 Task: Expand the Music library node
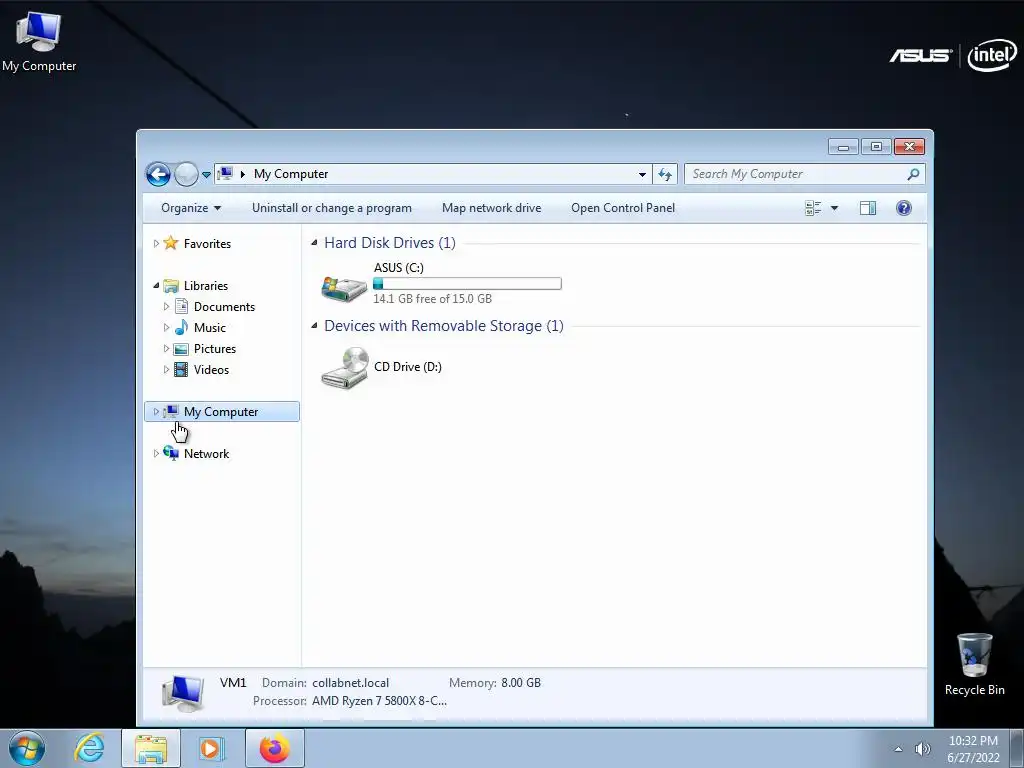(167, 327)
